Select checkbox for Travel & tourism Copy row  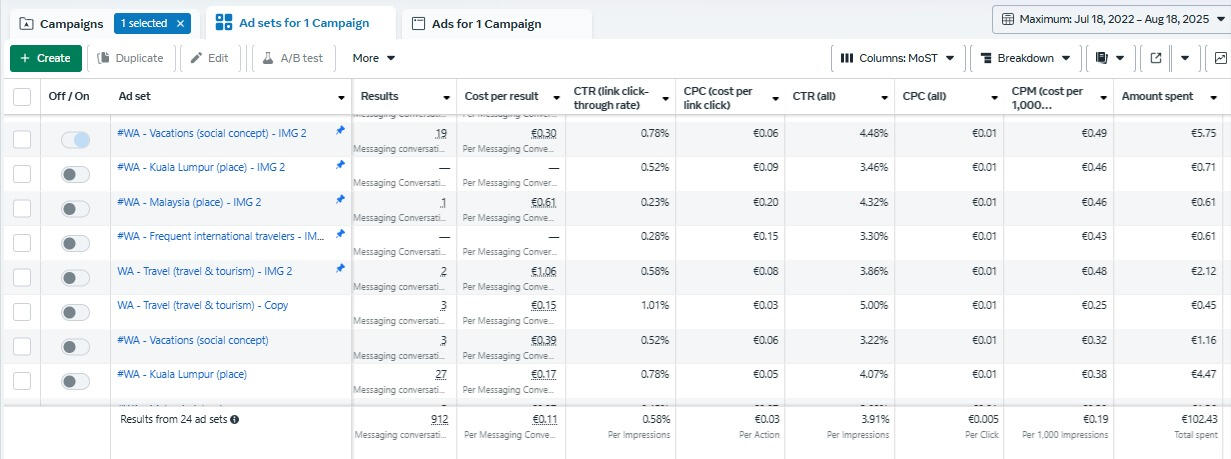(x=22, y=312)
